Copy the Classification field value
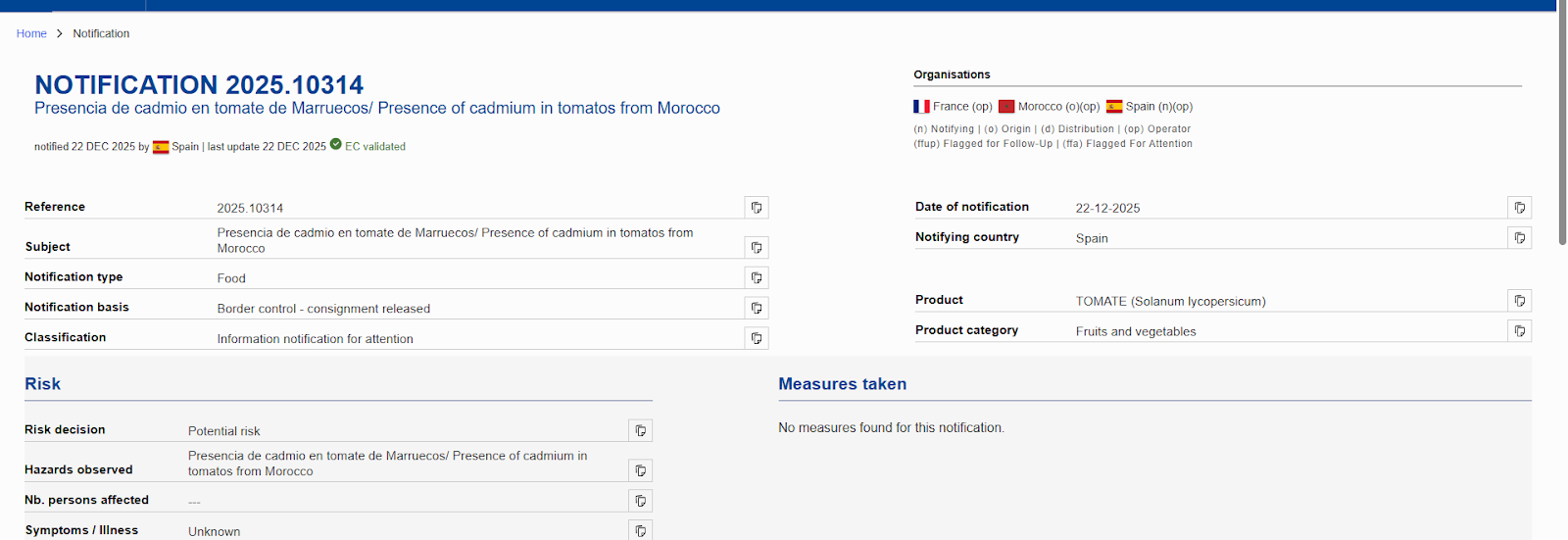The image size is (1568, 540). 757,339
